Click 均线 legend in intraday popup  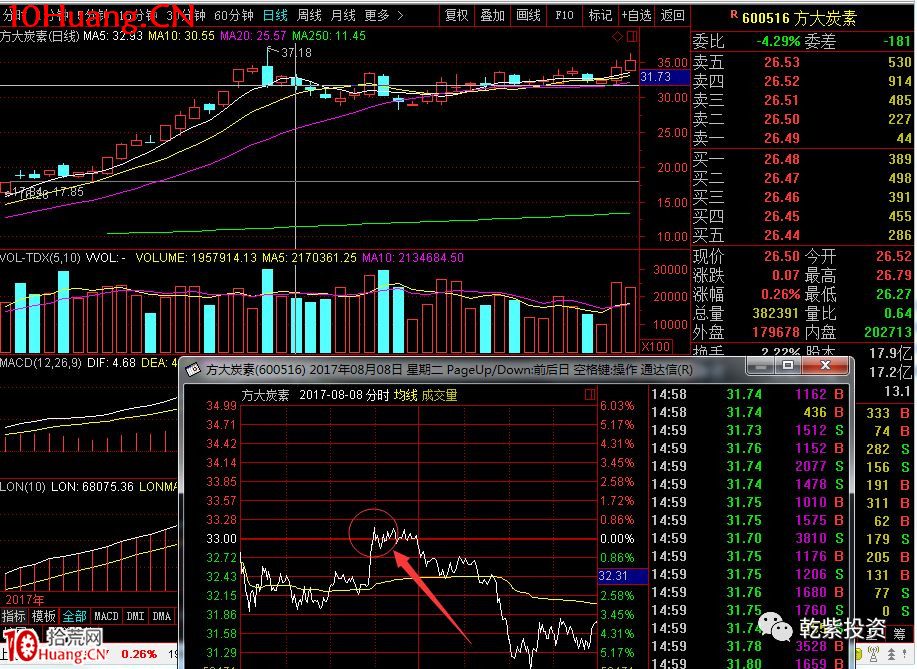tap(405, 395)
